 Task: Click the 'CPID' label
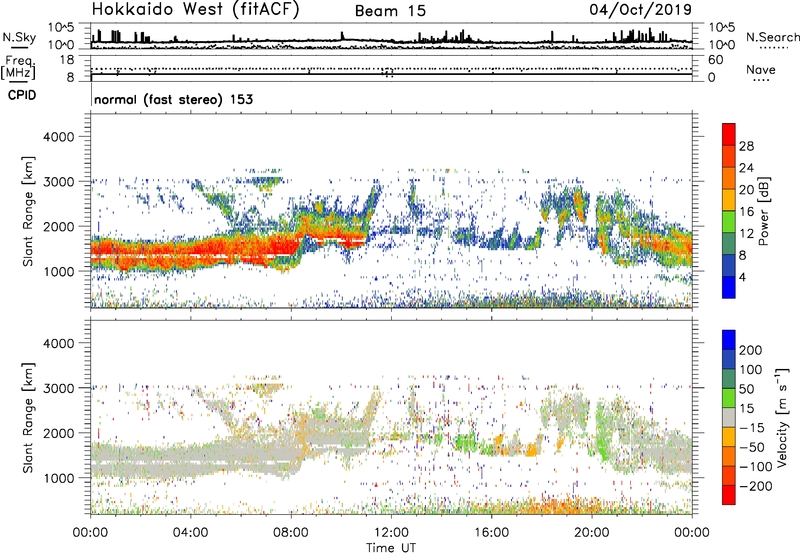click(x=22, y=95)
